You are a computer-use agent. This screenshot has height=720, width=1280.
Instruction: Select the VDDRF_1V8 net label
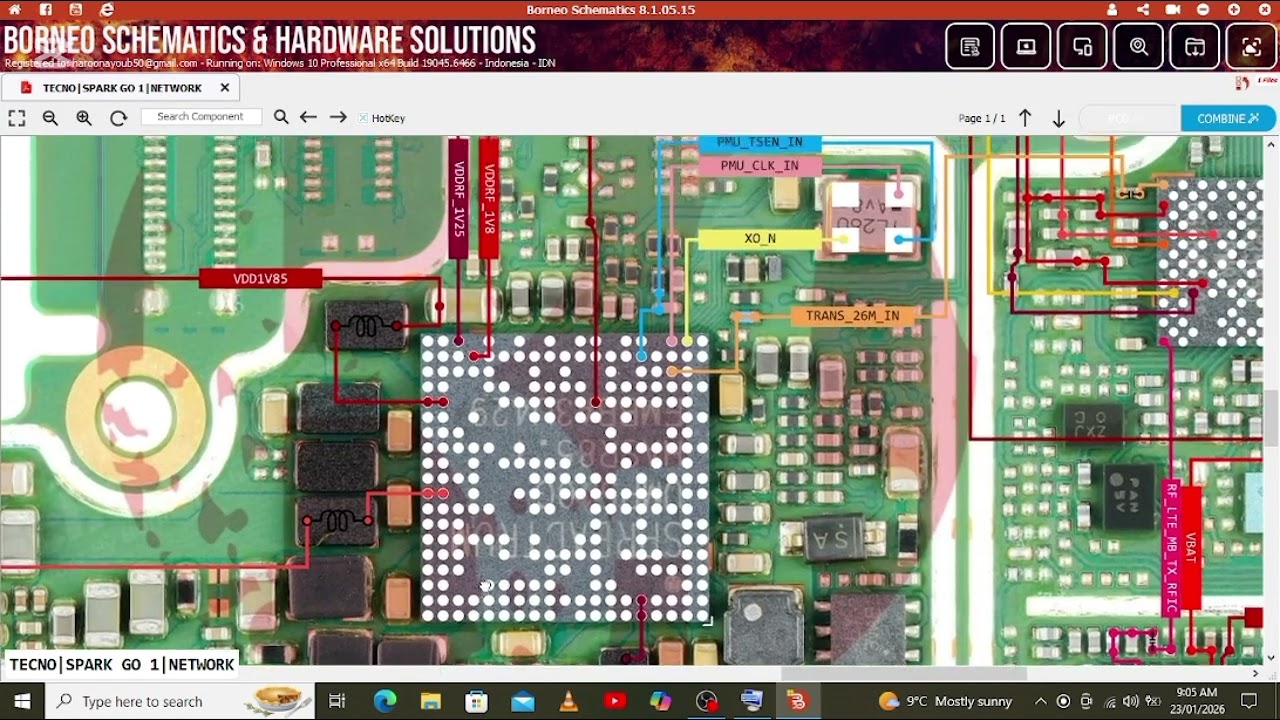(x=489, y=197)
